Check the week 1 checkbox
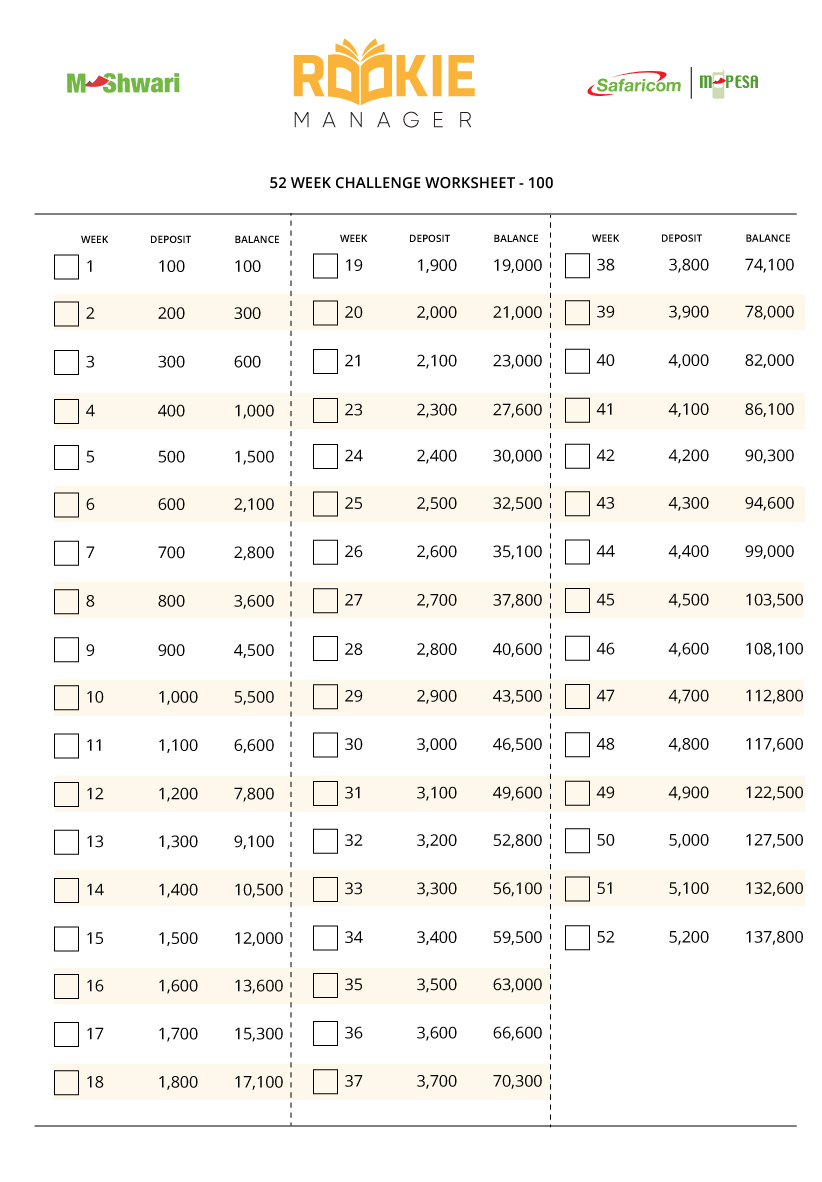 pyautogui.click(x=66, y=267)
